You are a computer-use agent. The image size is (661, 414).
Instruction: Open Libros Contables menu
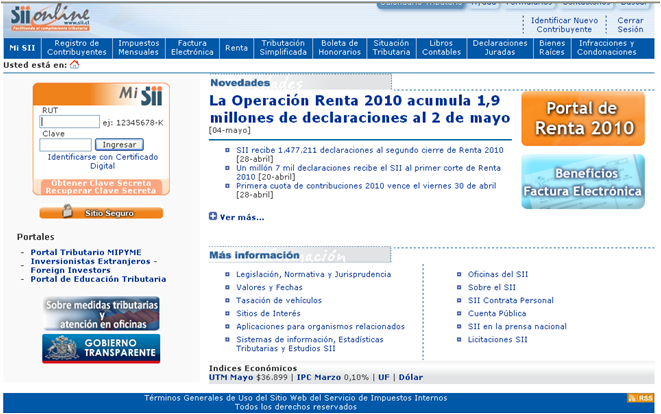pyautogui.click(x=441, y=48)
